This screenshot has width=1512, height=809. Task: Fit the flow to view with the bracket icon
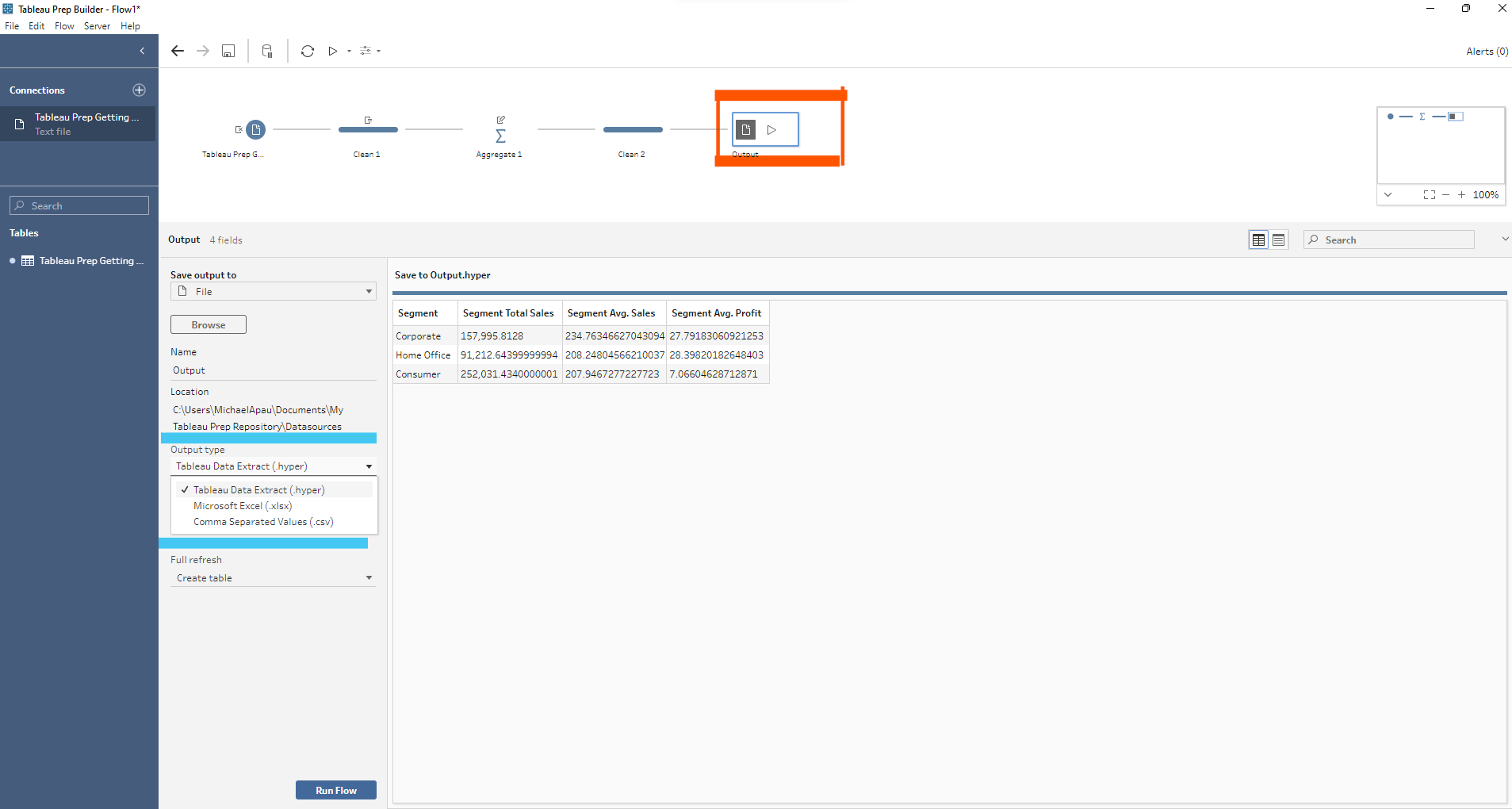pyautogui.click(x=1429, y=194)
